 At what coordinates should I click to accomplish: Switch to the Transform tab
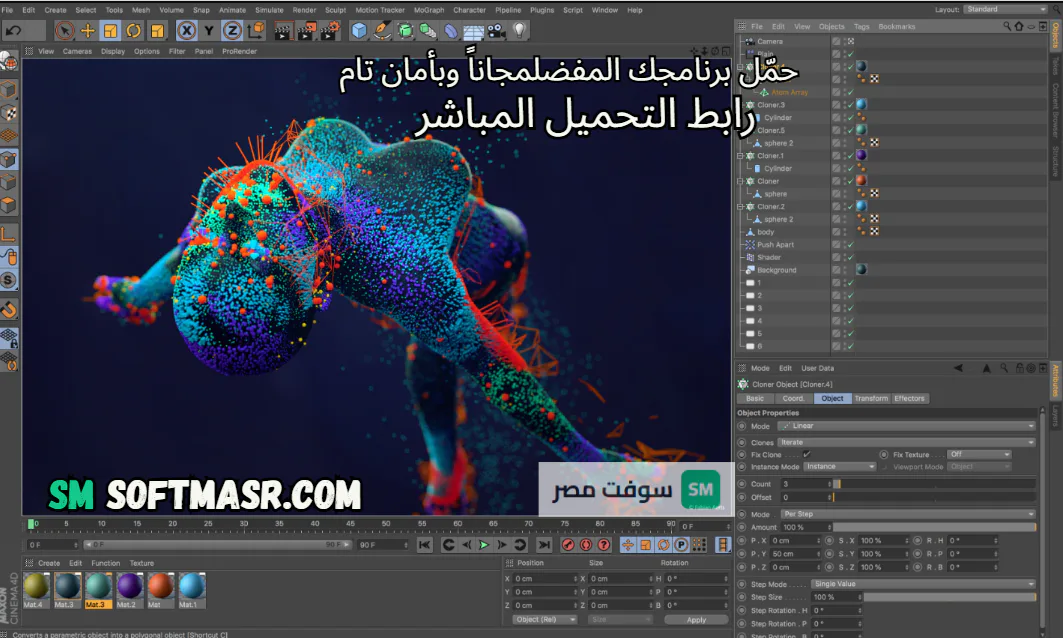(x=871, y=399)
